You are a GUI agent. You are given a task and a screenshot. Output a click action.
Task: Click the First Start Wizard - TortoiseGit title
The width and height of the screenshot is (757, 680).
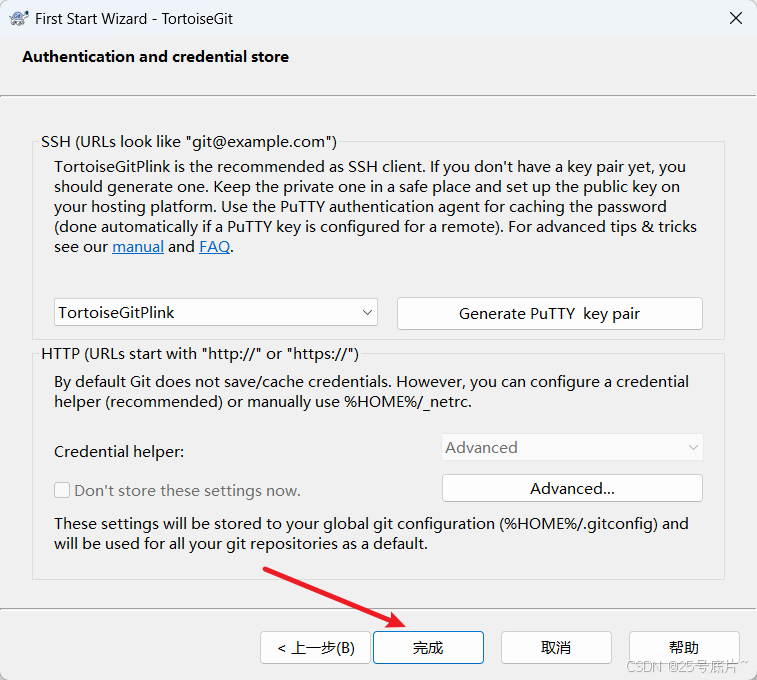coord(134,19)
